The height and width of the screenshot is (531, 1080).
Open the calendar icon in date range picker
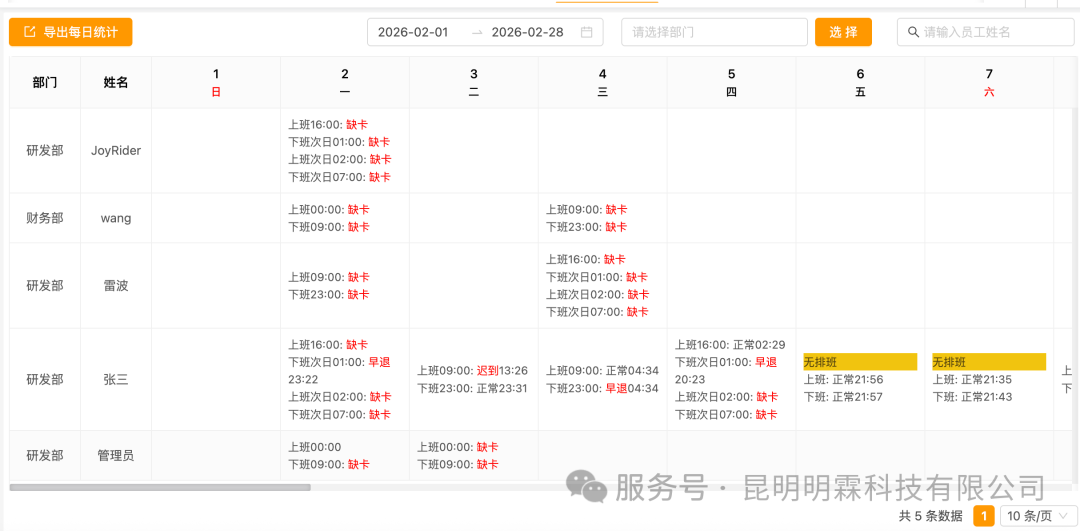586,32
